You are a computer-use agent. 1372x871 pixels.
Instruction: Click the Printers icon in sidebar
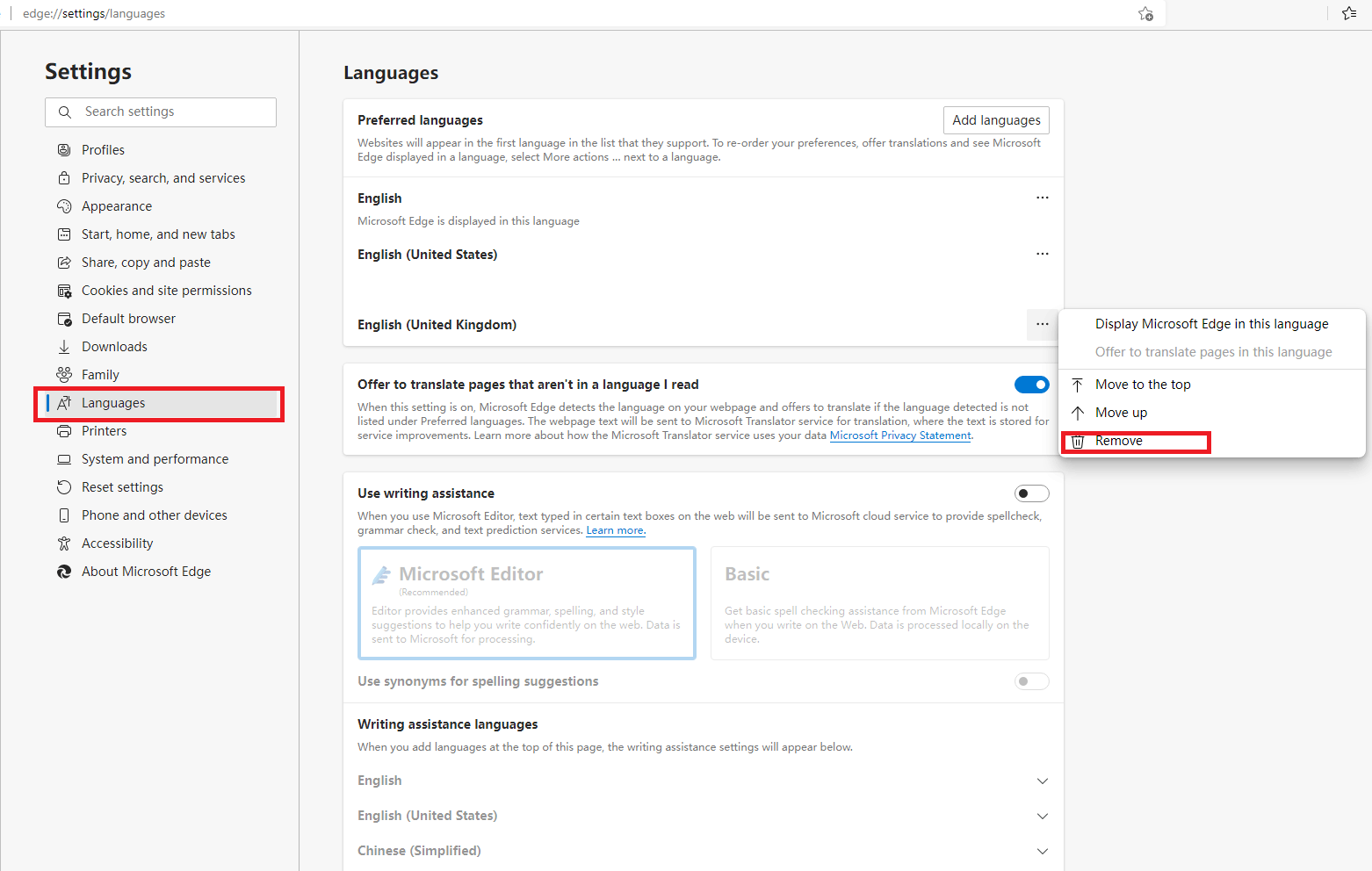(x=64, y=431)
